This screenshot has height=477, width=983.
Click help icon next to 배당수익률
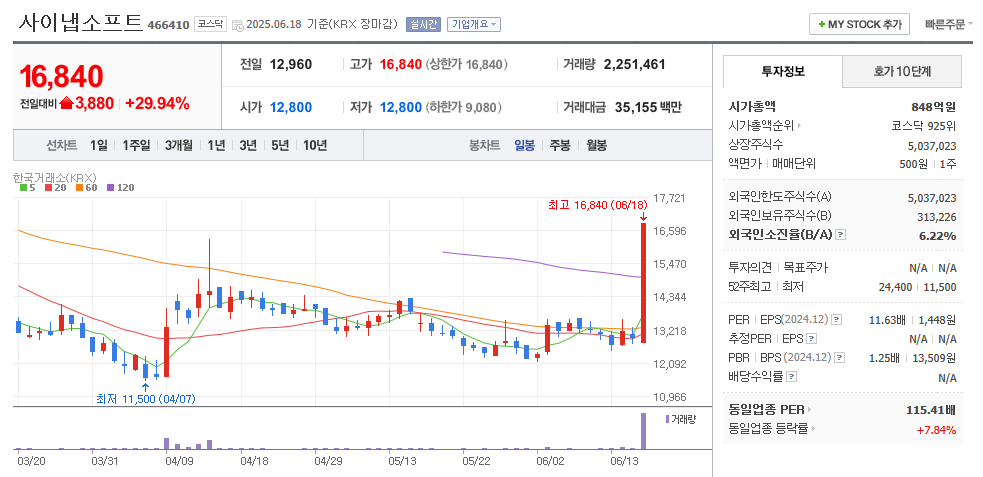pos(792,377)
